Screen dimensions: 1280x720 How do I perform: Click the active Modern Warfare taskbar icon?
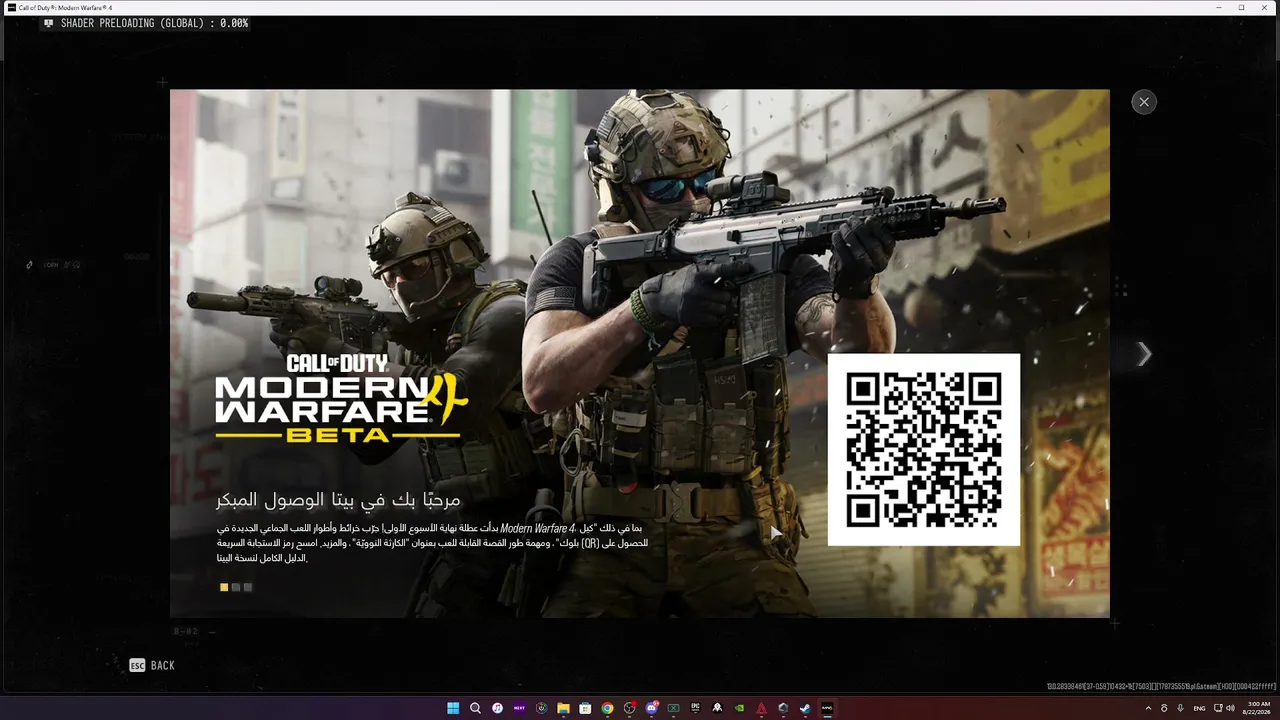827,708
